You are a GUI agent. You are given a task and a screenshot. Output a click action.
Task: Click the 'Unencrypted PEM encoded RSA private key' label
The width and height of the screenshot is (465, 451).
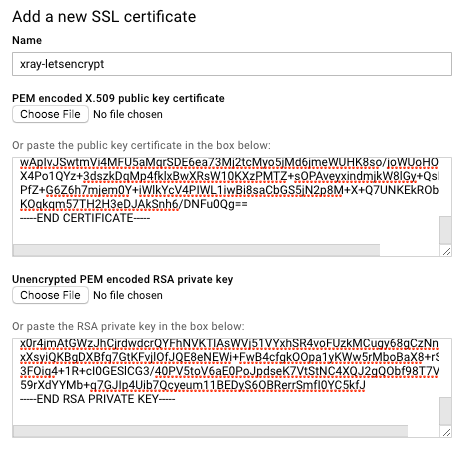coord(123,279)
